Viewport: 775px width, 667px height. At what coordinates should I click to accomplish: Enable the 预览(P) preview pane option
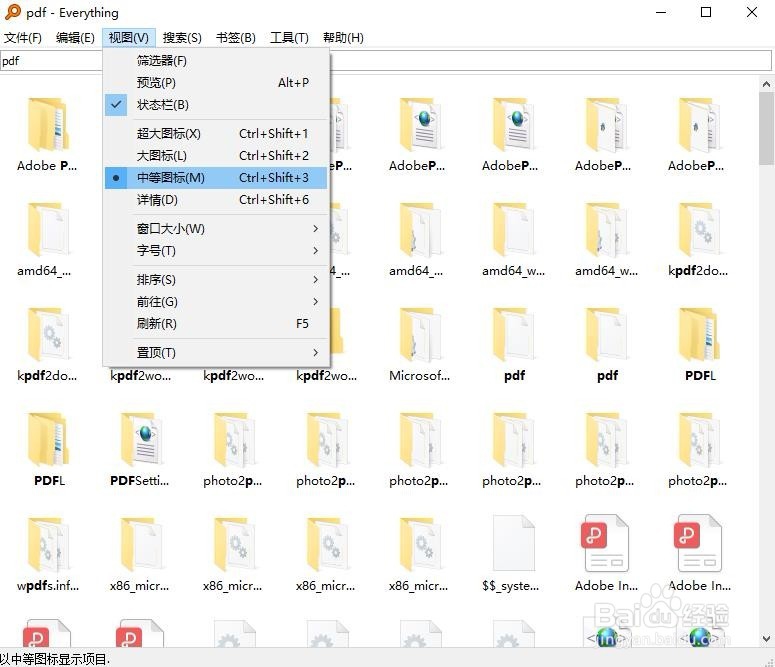point(216,83)
